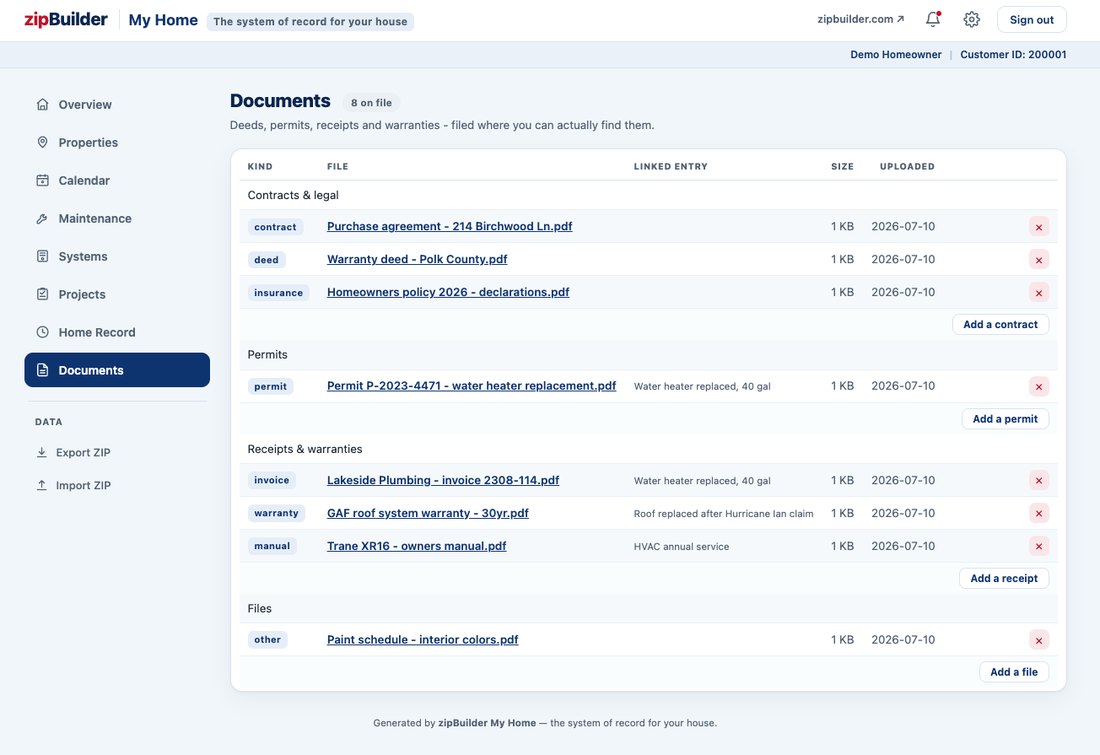
Task: Delete the Purchase agreement document
Action: (x=1039, y=227)
